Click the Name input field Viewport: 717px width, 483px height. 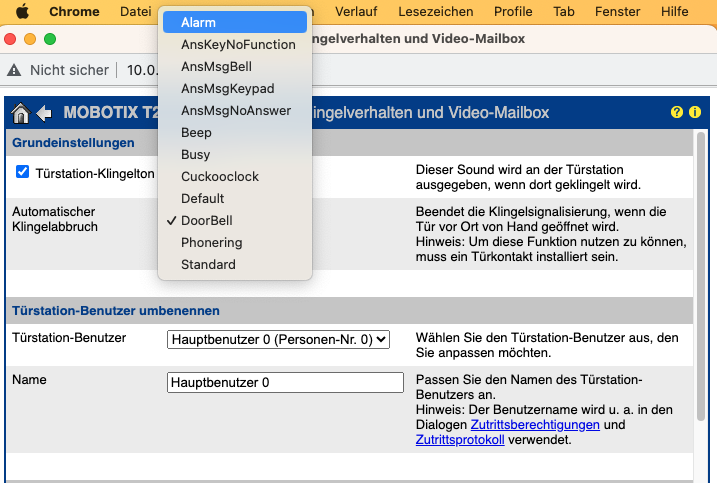285,382
